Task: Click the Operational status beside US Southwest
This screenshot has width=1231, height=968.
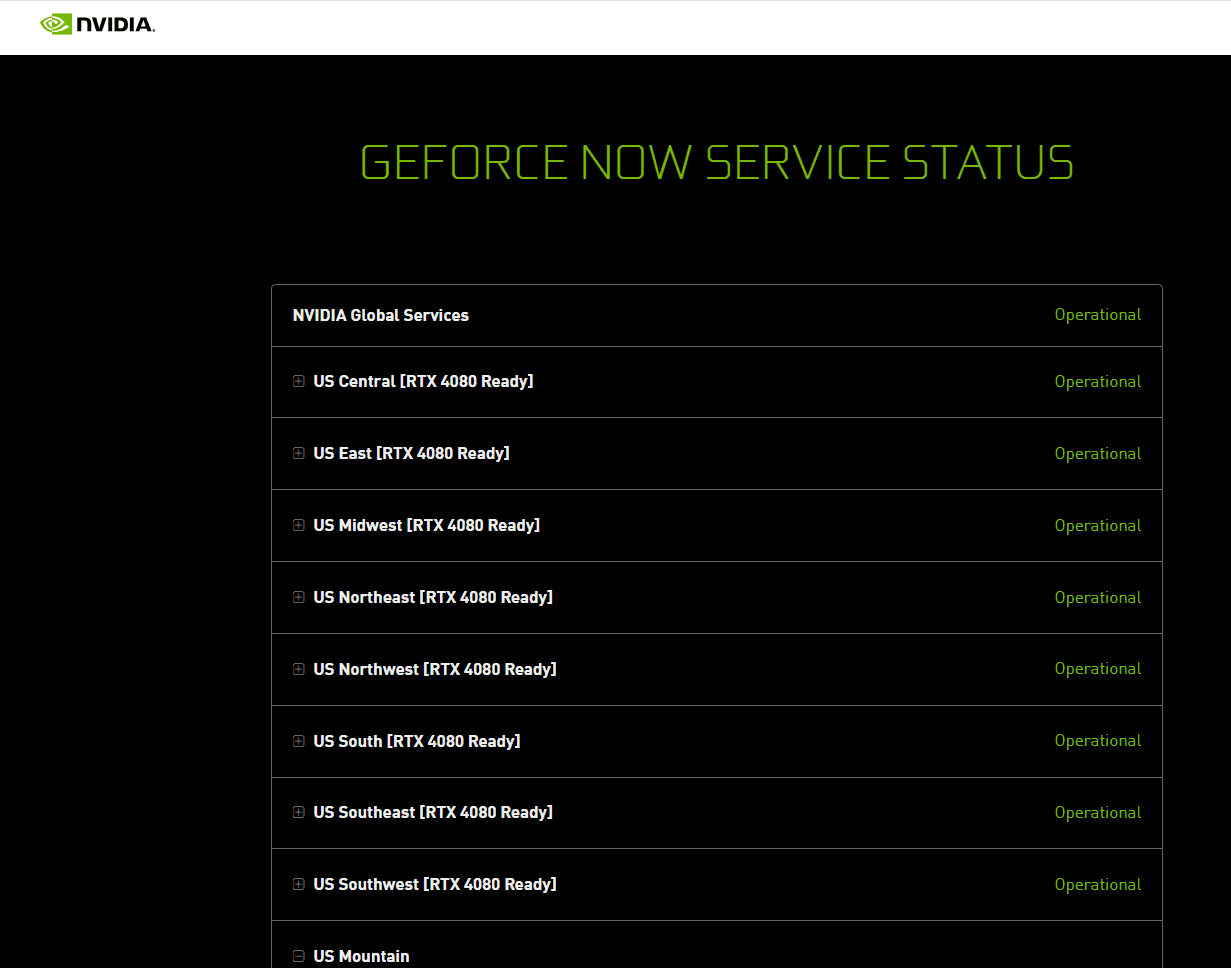Action: [1097, 885]
